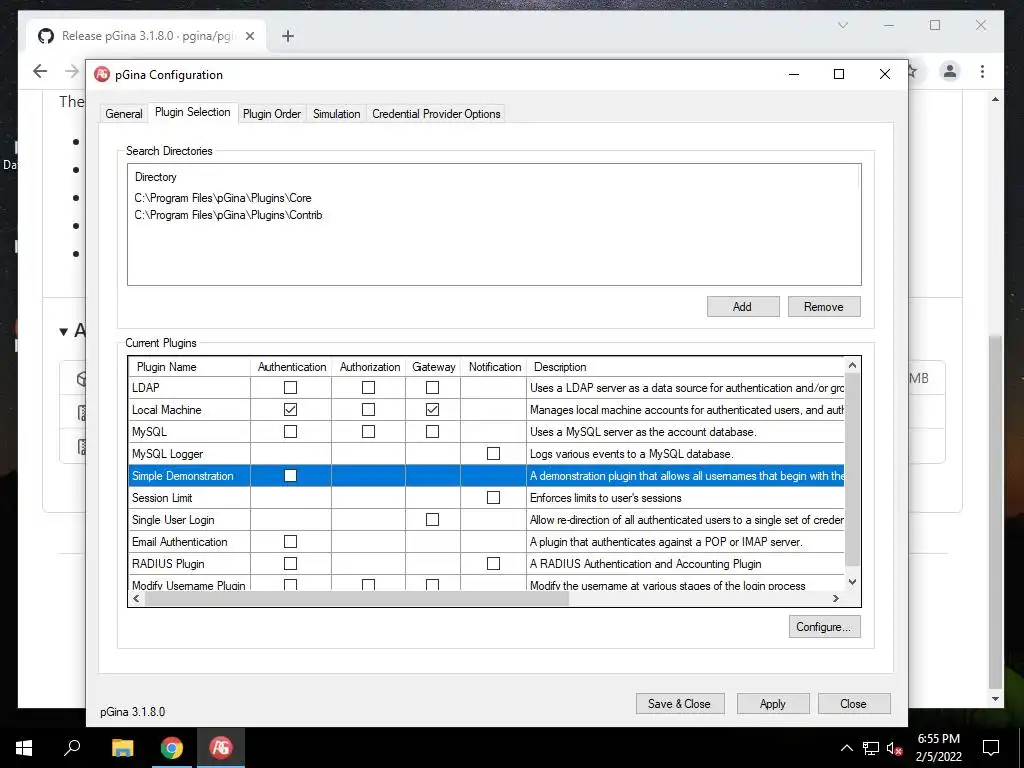Select the Plugins\Contrib directory row
This screenshot has height=768, width=1024.
point(228,215)
